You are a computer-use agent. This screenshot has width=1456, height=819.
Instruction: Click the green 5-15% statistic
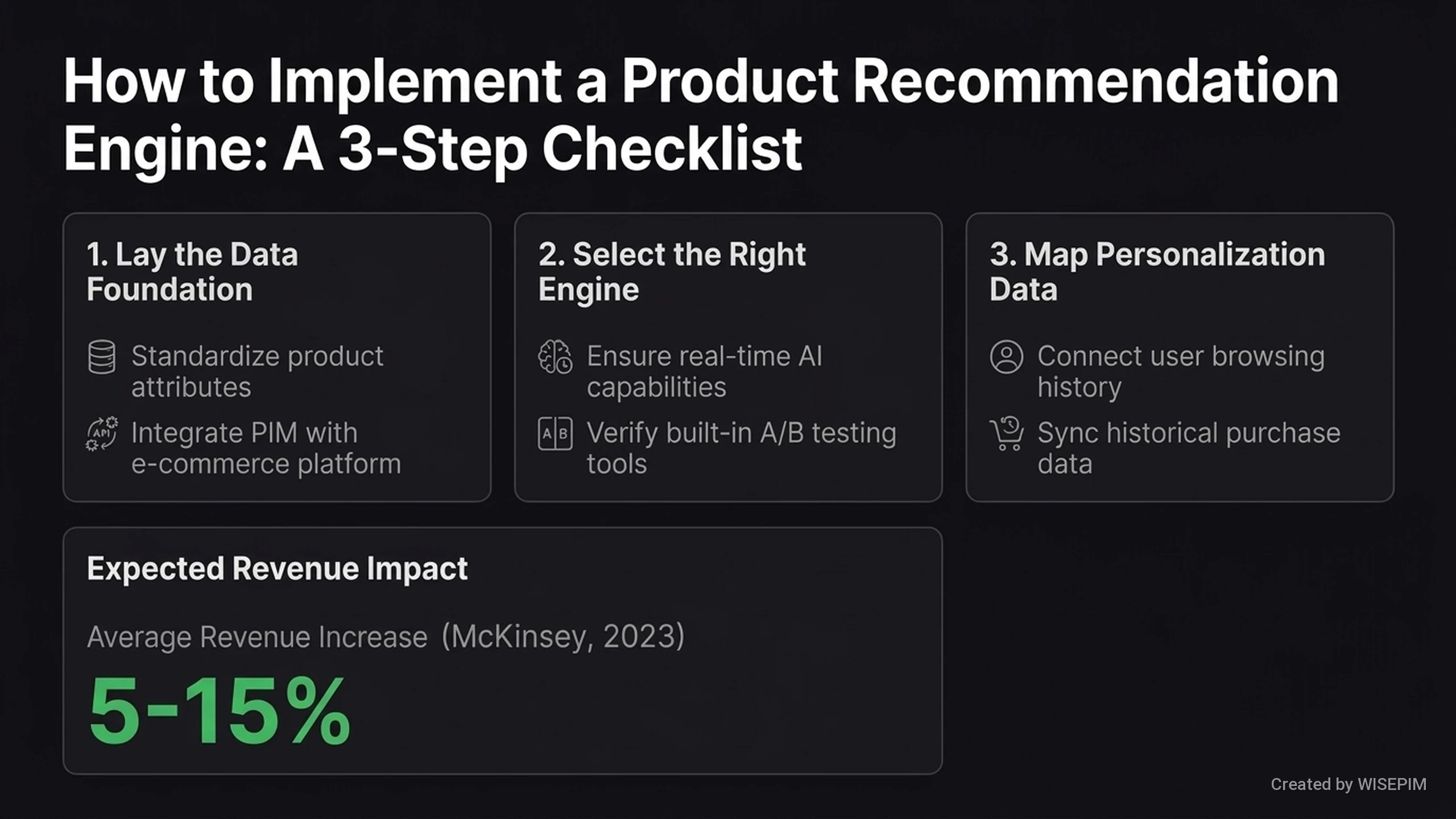tap(220, 711)
